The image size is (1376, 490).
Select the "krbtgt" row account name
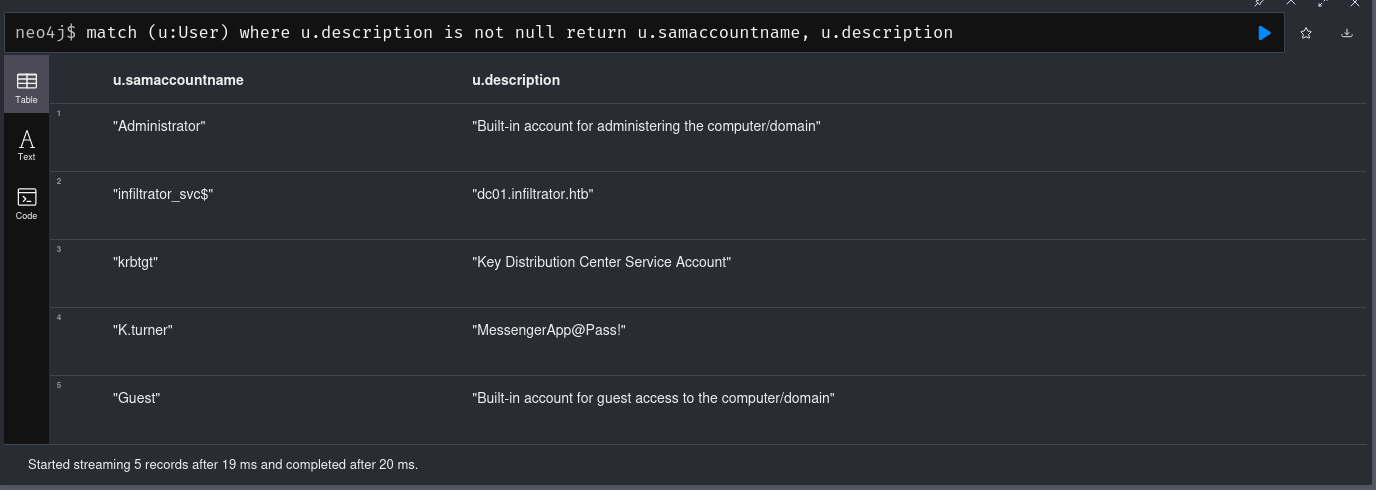[x=136, y=262]
